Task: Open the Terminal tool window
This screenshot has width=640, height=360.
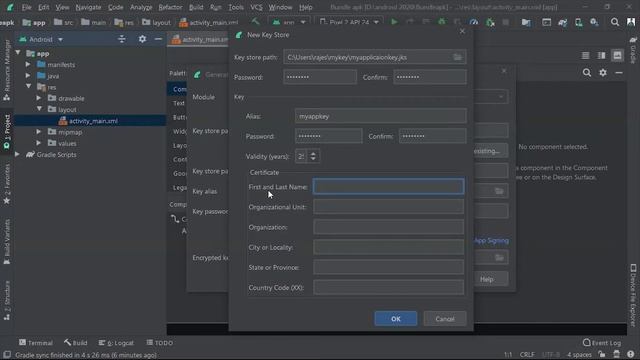Action: (x=36, y=343)
